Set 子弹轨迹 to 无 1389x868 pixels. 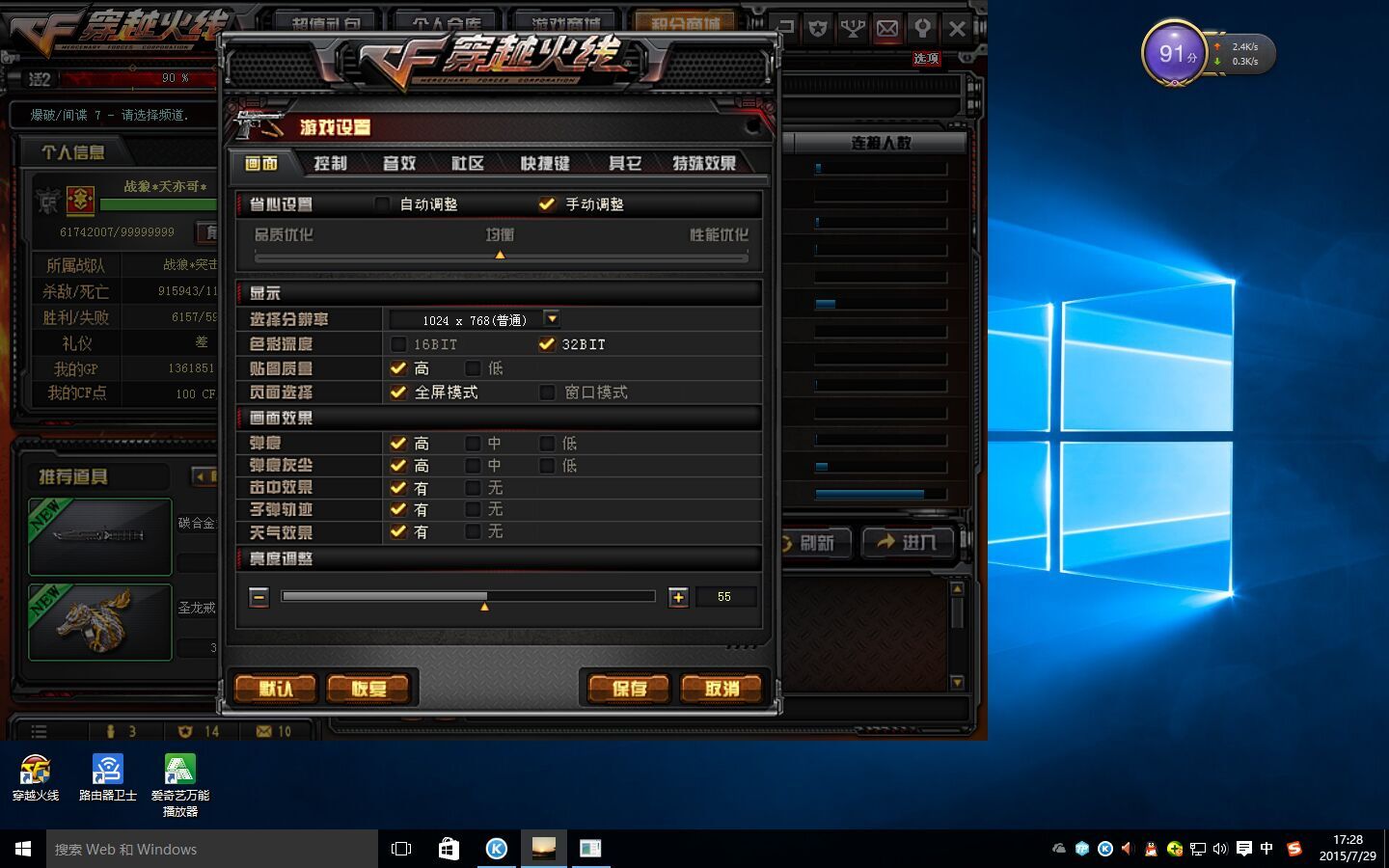coord(473,509)
